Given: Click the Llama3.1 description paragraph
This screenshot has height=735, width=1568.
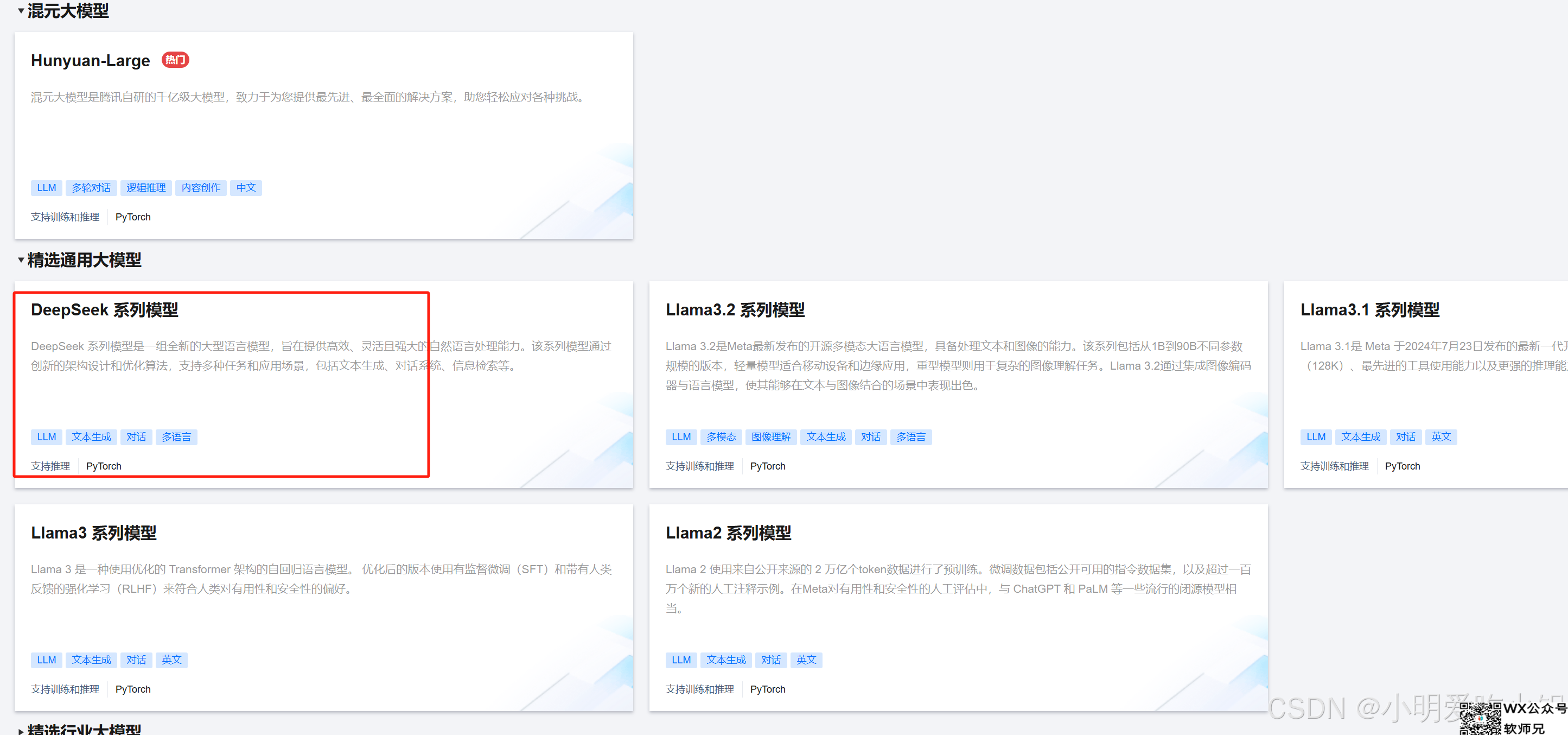Looking at the screenshot, I should (x=1433, y=356).
